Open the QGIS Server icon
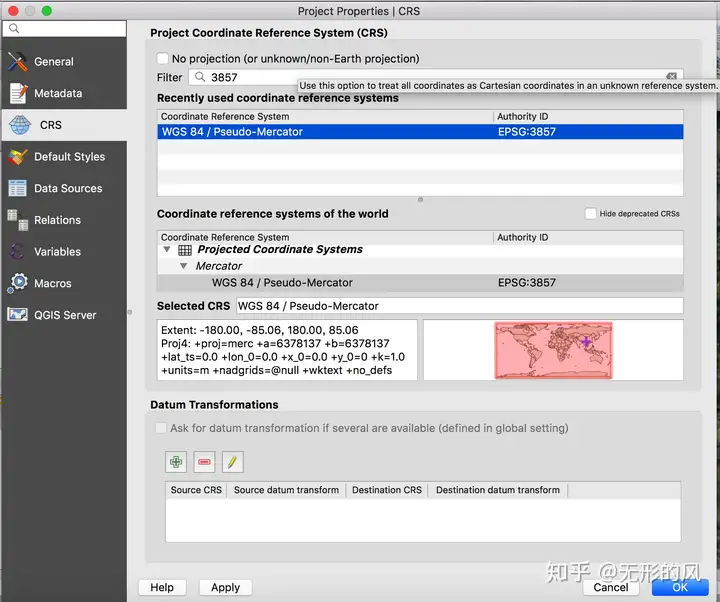 17,315
